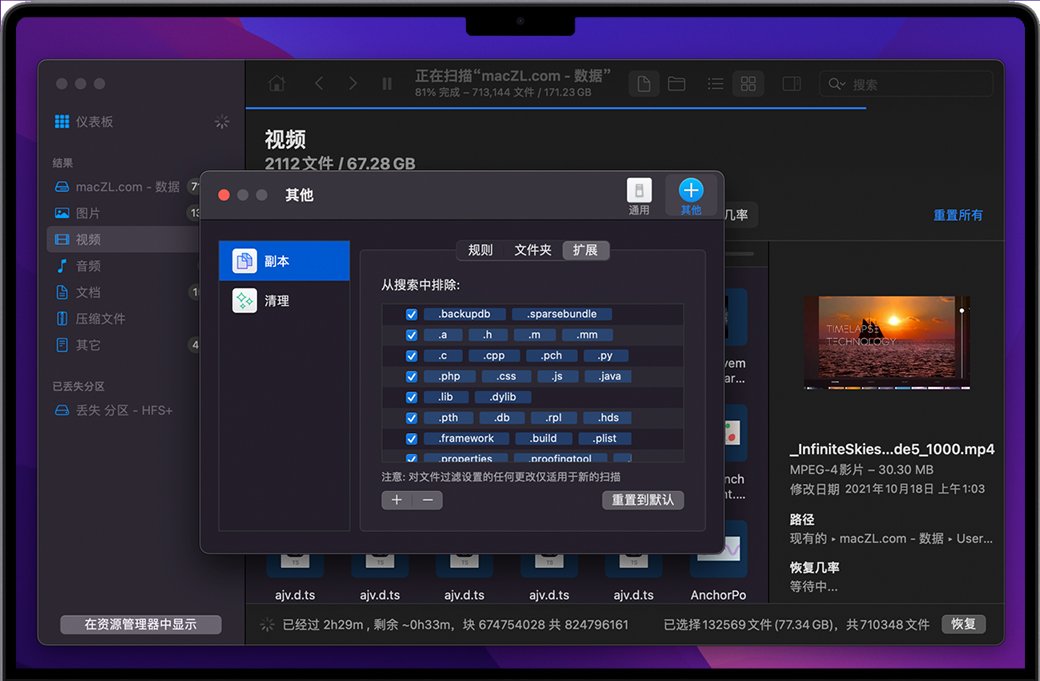Switch to the 规则 tab
Image resolution: width=1040 pixels, height=681 pixels.
480,250
